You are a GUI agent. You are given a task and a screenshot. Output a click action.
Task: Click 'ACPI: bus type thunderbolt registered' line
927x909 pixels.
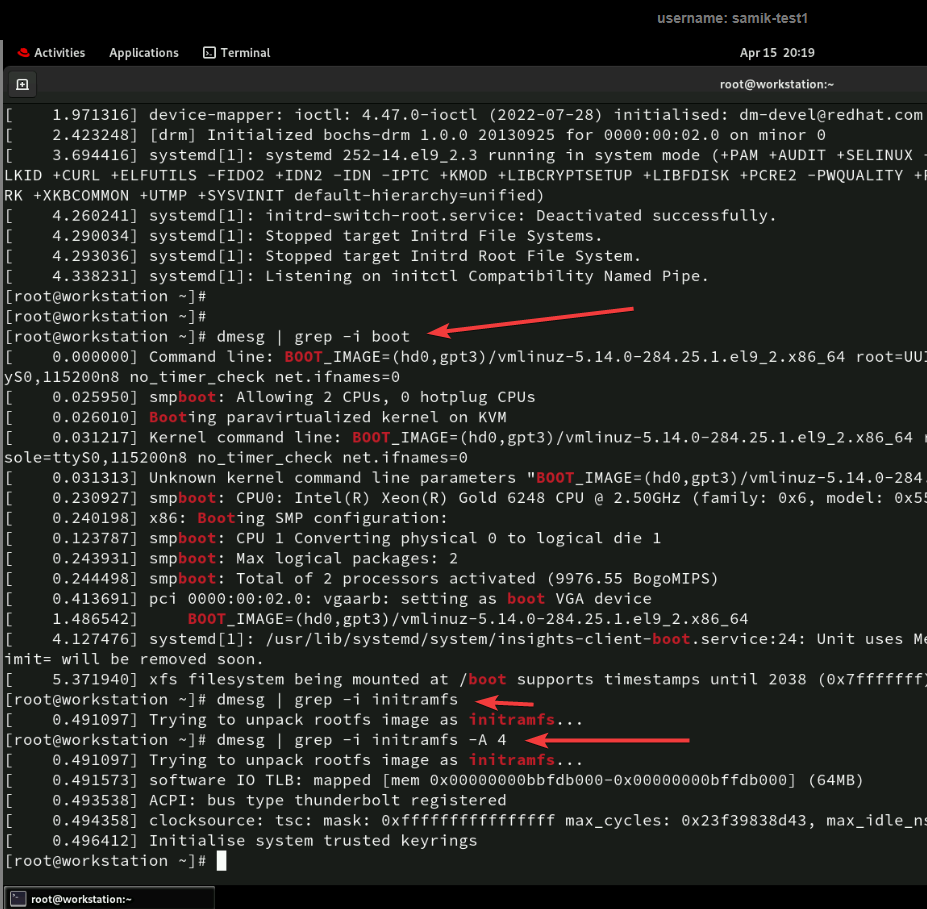(327, 800)
